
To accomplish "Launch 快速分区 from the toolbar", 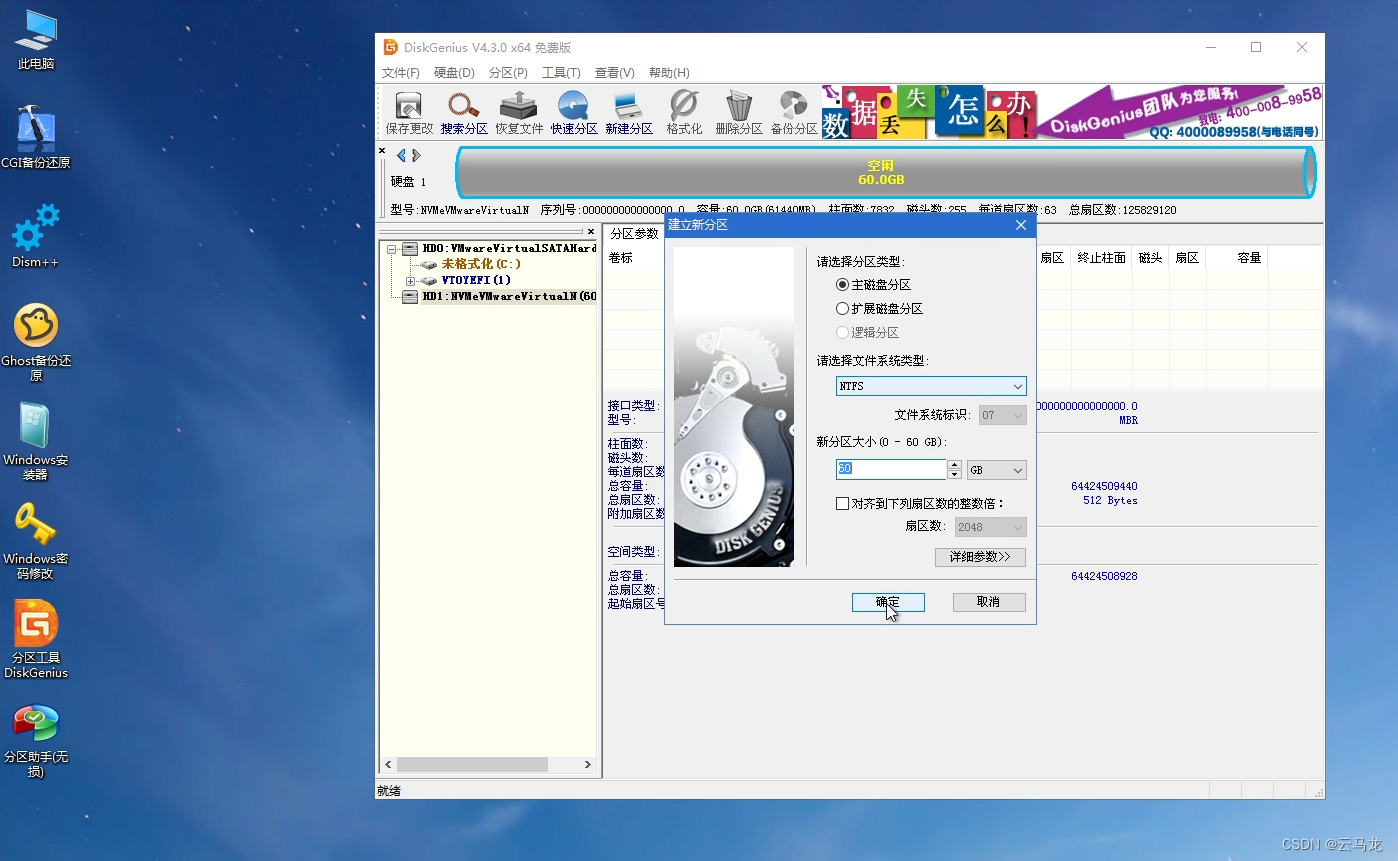I will click(x=573, y=112).
